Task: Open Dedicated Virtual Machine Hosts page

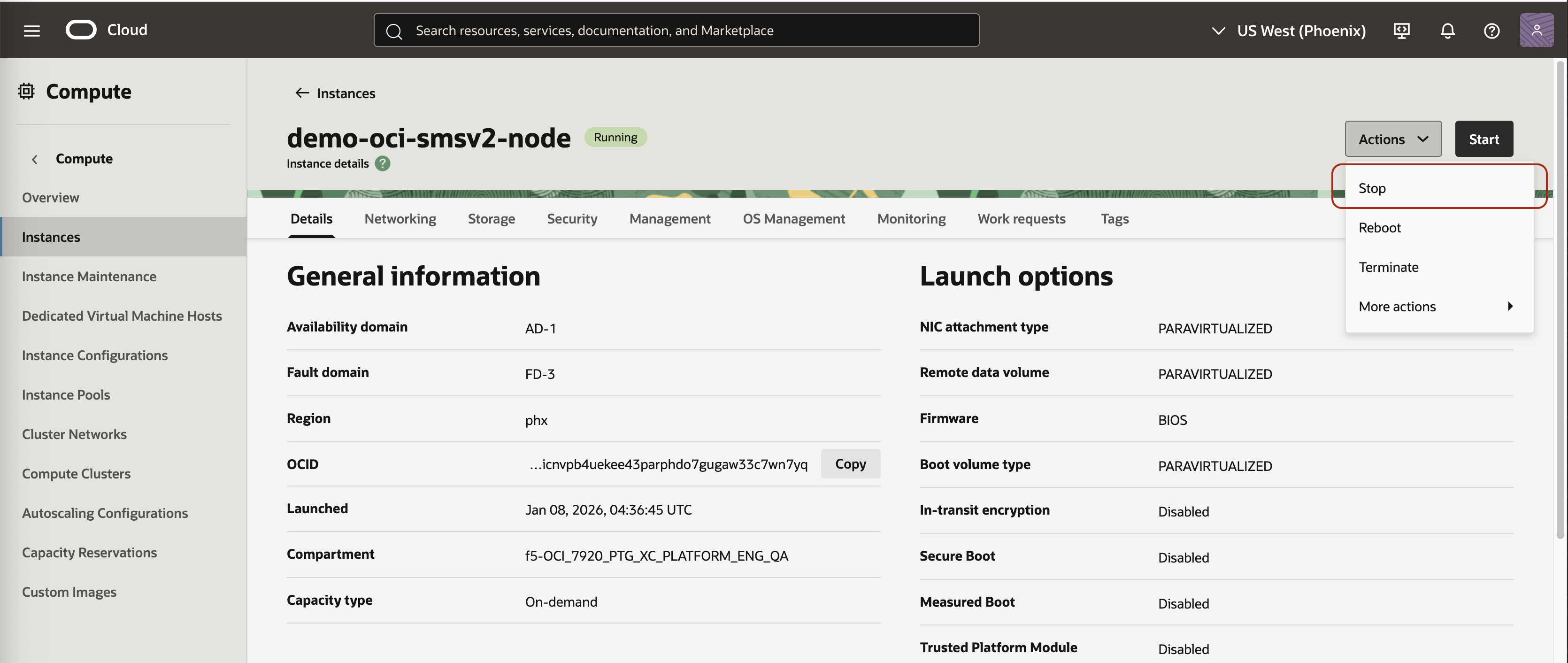Action: 122,316
